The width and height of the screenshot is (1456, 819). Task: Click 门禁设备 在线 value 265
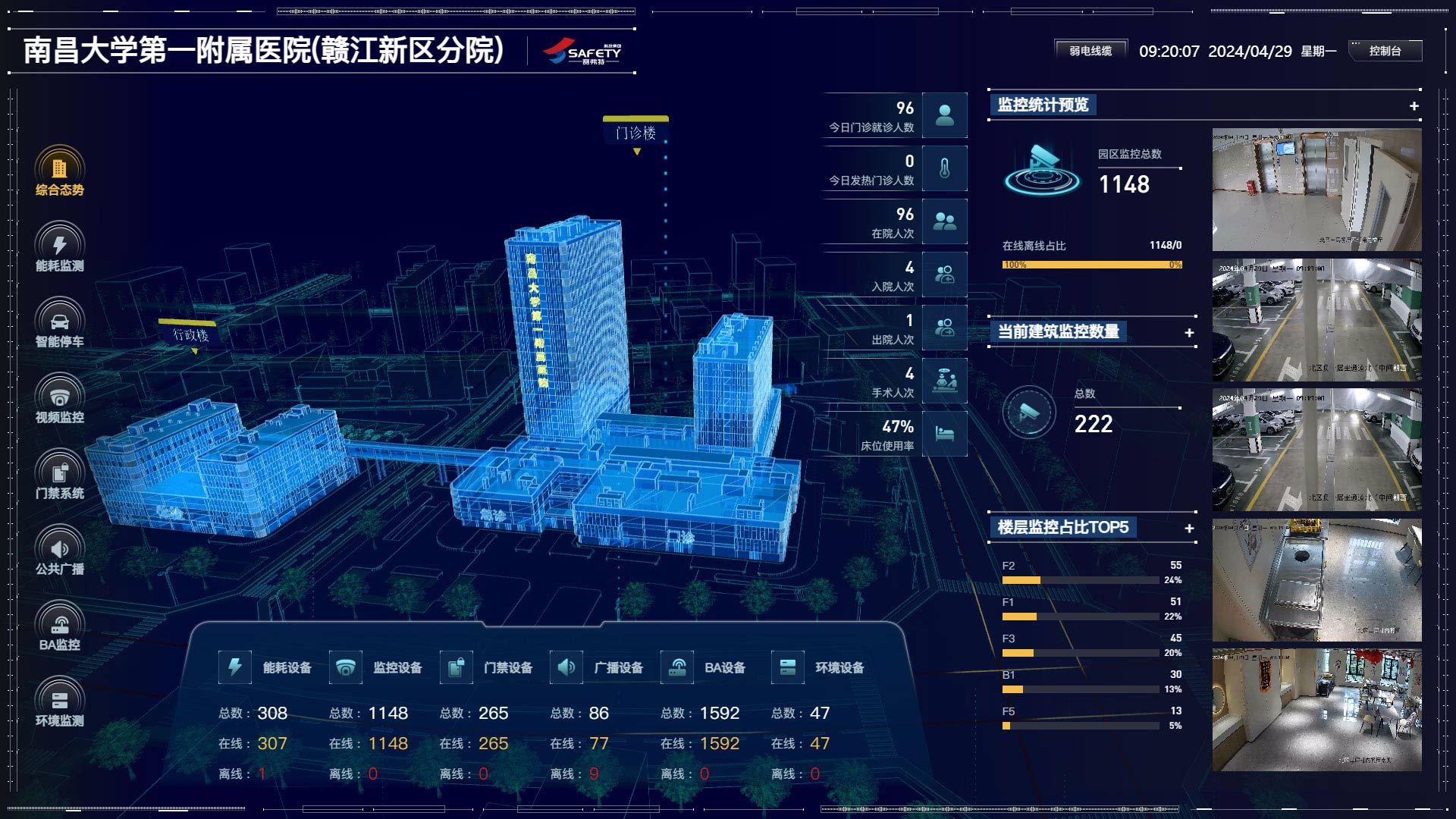493,743
